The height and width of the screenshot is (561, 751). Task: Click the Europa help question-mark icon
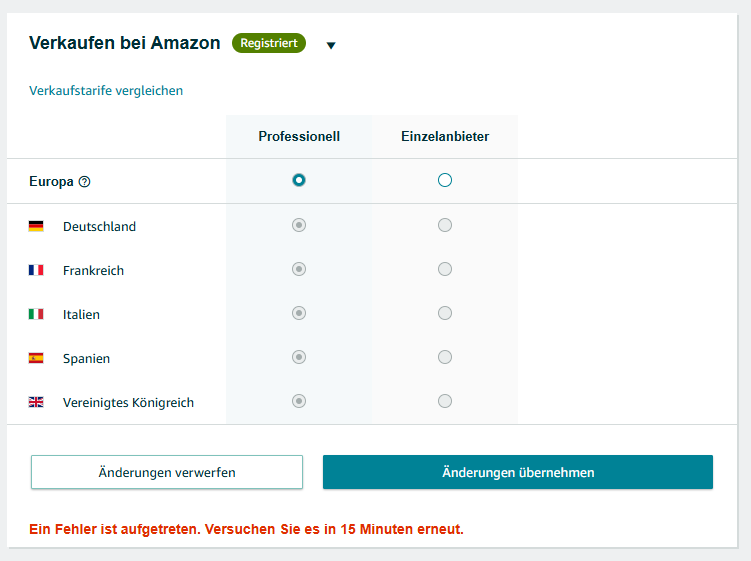click(84, 182)
